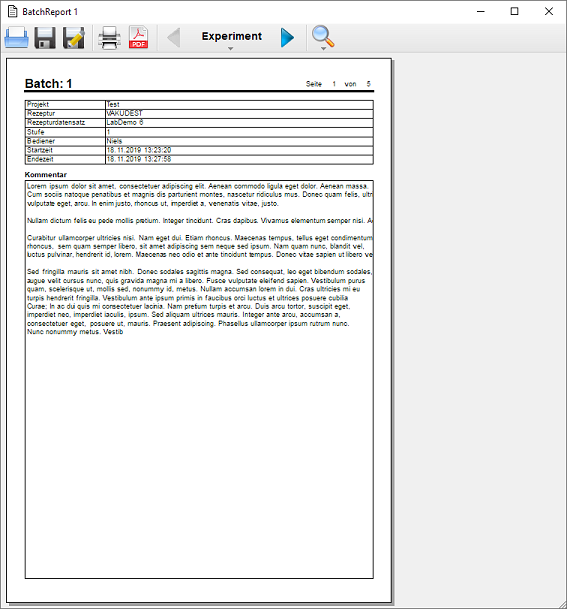This screenshot has width=567, height=609.
Task: Print the batch report
Action: [x=109, y=38]
